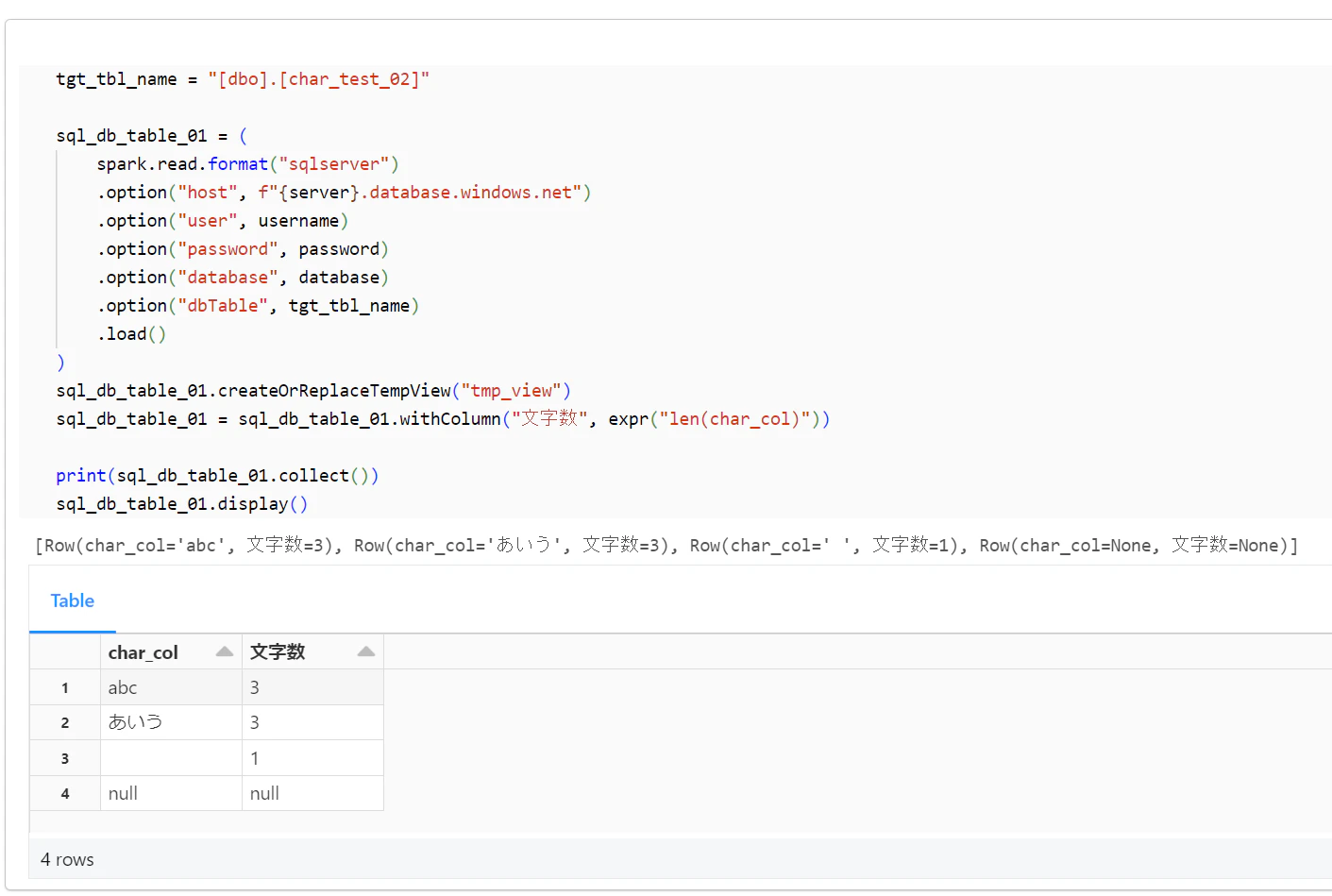Click the print(sql_db_table_01.collect()) line
Image resolution: width=1332 pixels, height=896 pixels.
point(217,476)
